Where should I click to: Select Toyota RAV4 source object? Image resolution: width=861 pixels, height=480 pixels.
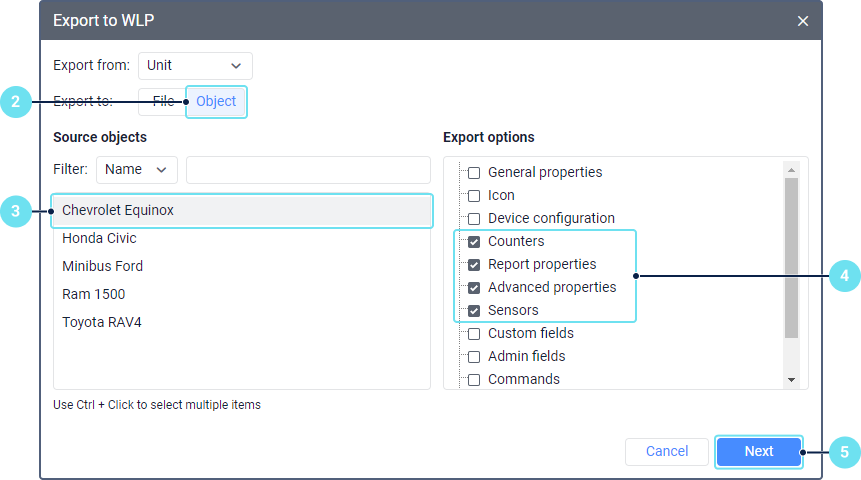tap(102, 322)
